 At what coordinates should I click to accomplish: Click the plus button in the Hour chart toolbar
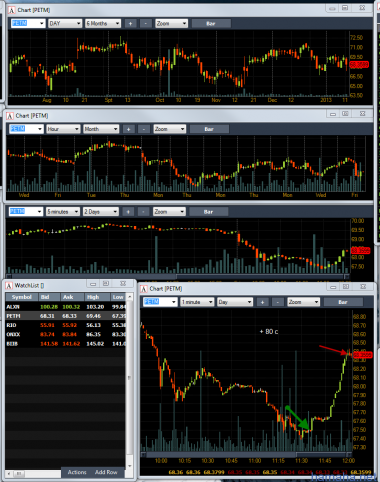[x=128, y=129]
